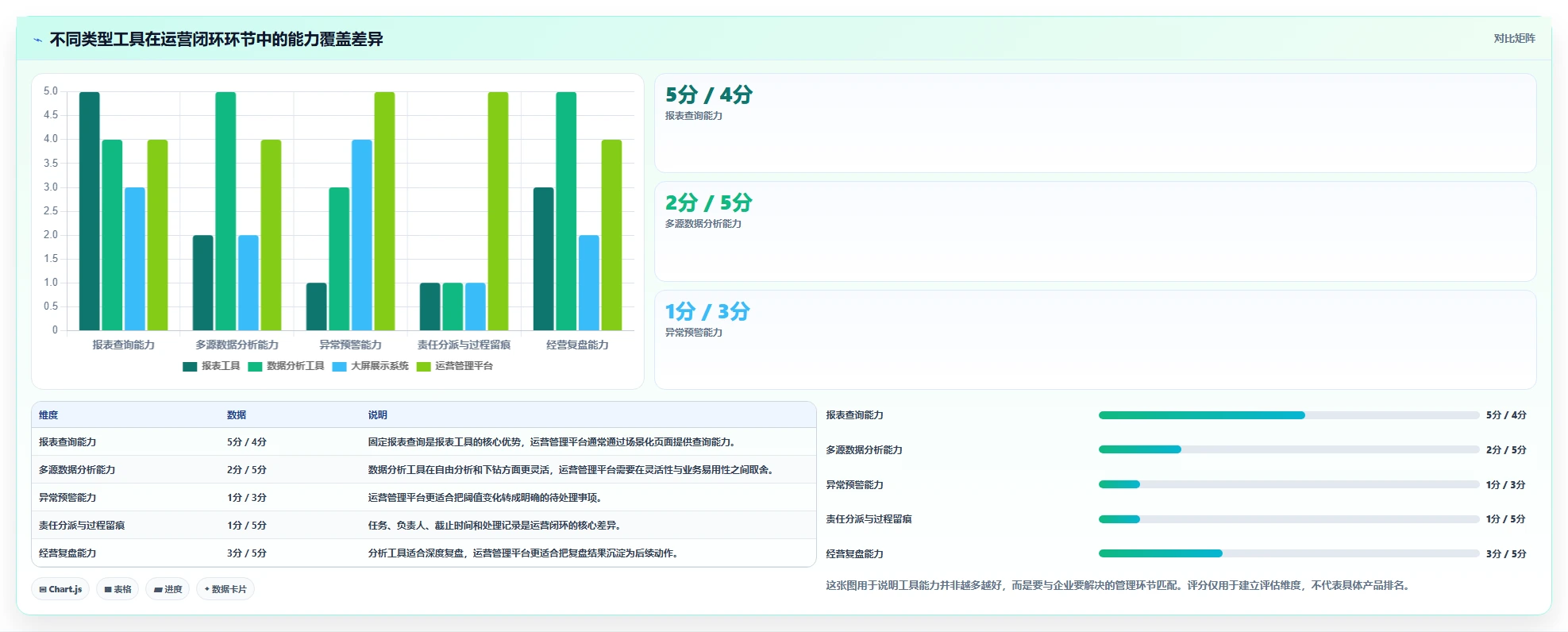Click the header title about 能力覆盖差异

216,39
